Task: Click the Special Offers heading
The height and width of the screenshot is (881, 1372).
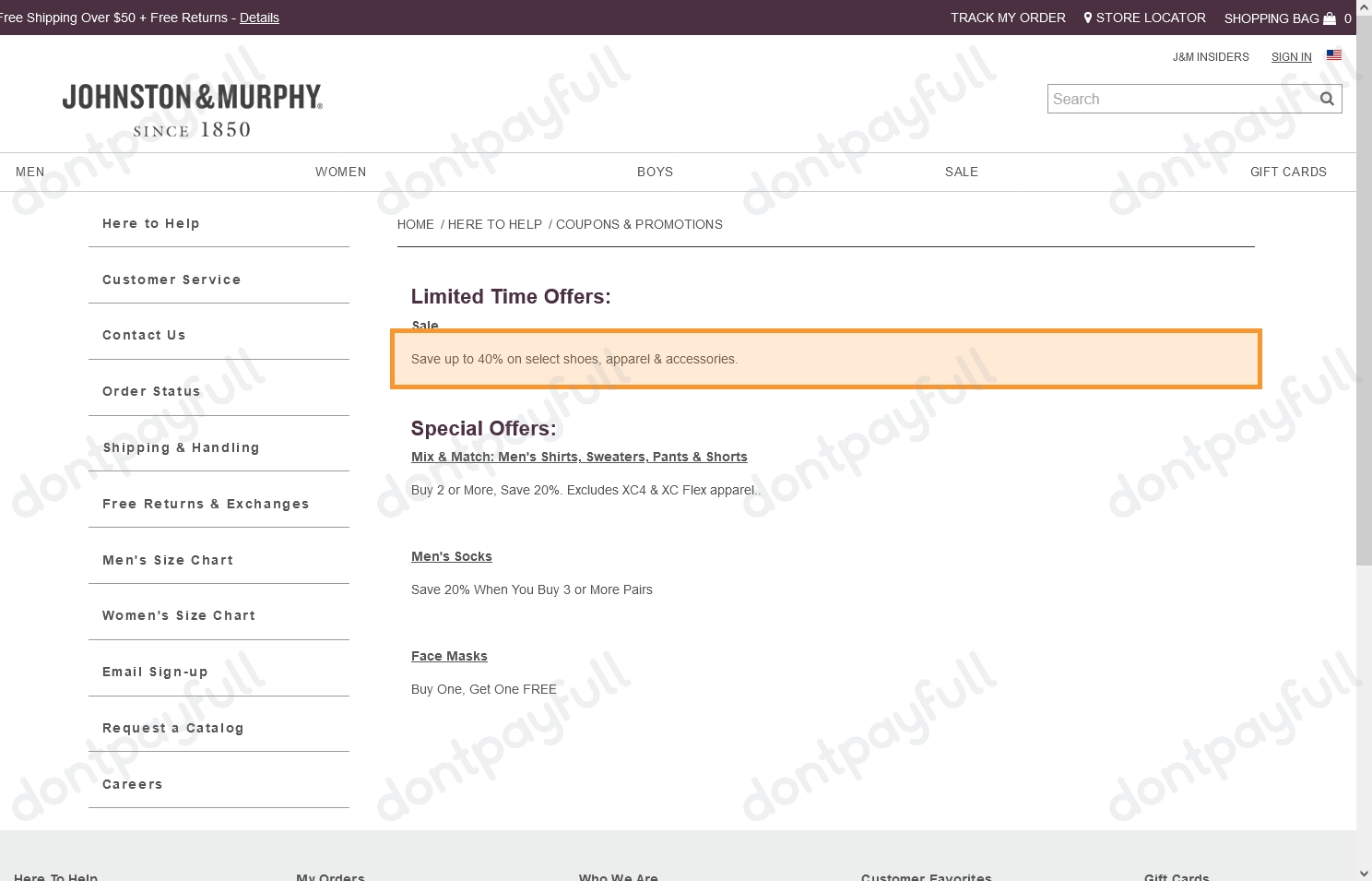Action: click(x=484, y=428)
